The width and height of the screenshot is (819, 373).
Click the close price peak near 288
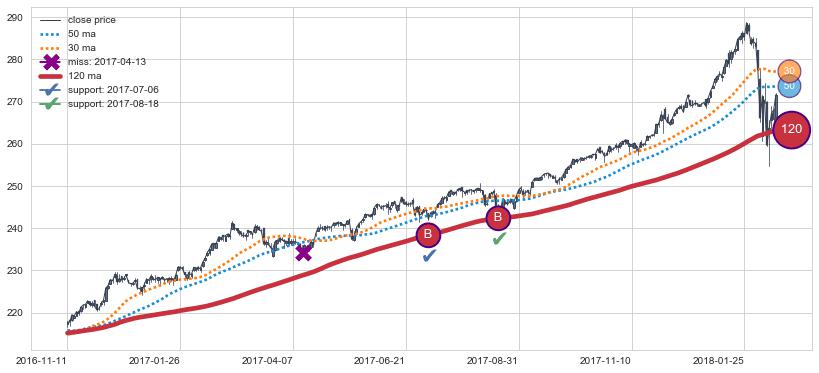coord(747,25)
